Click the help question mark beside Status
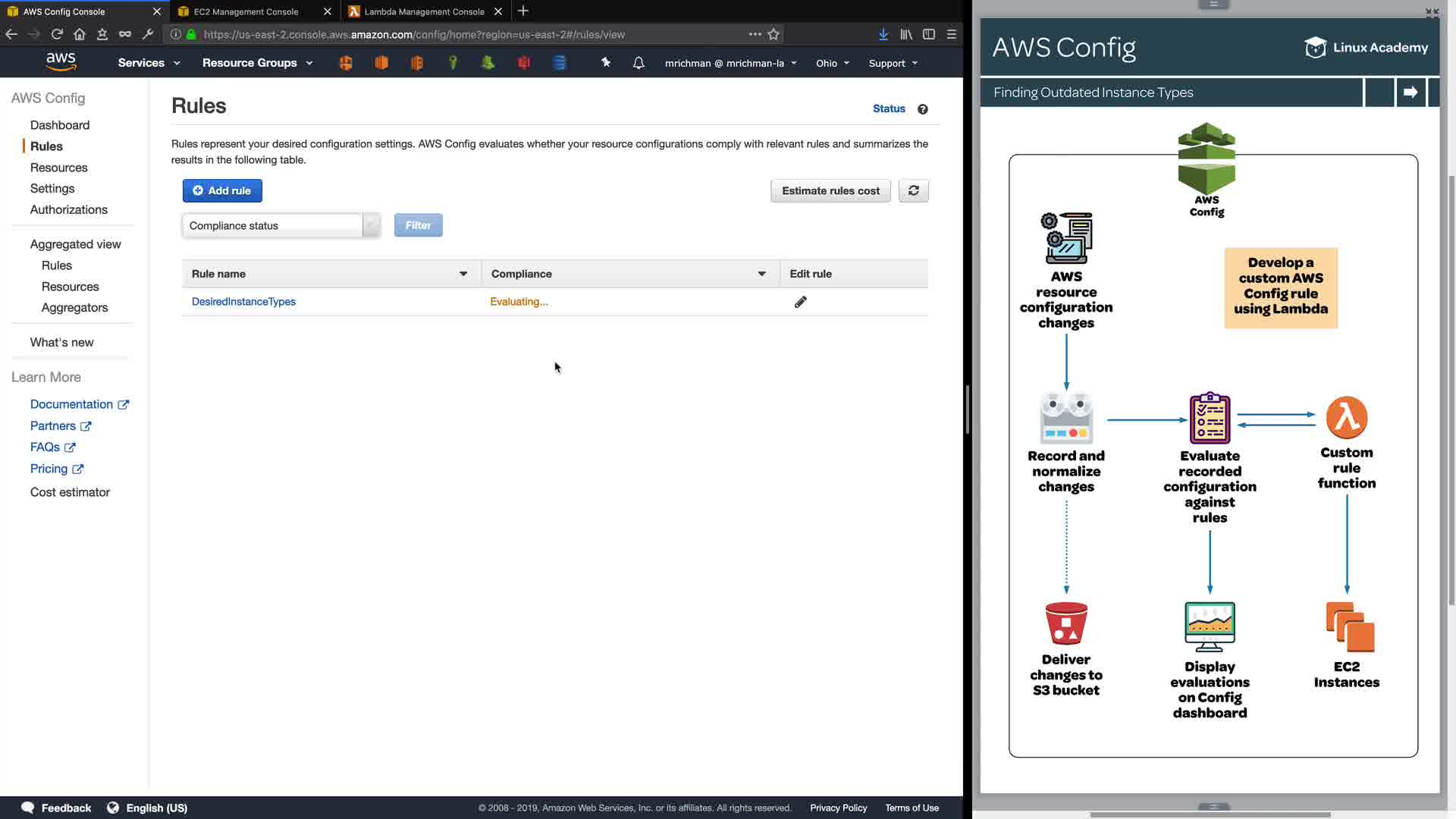 tap(922, 109)
